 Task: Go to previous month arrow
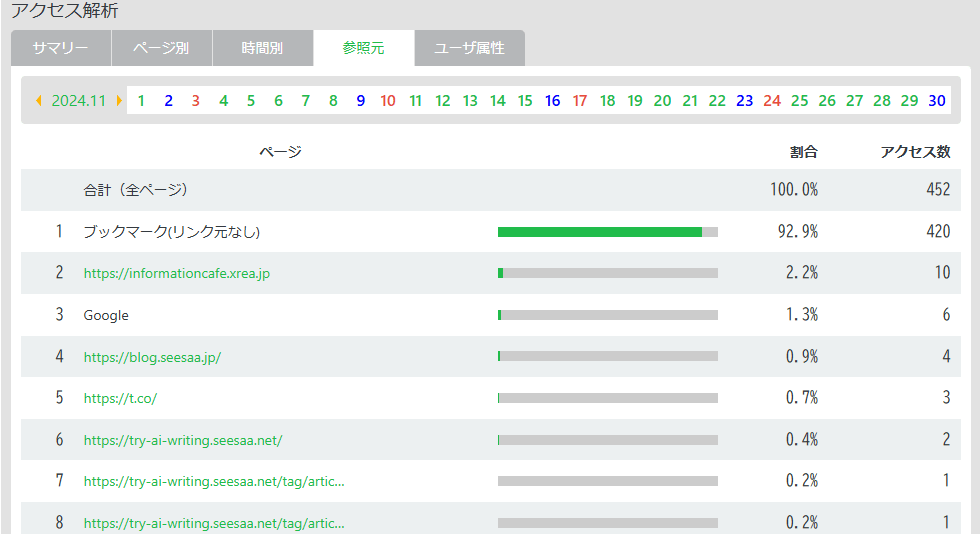coord(39,101)
